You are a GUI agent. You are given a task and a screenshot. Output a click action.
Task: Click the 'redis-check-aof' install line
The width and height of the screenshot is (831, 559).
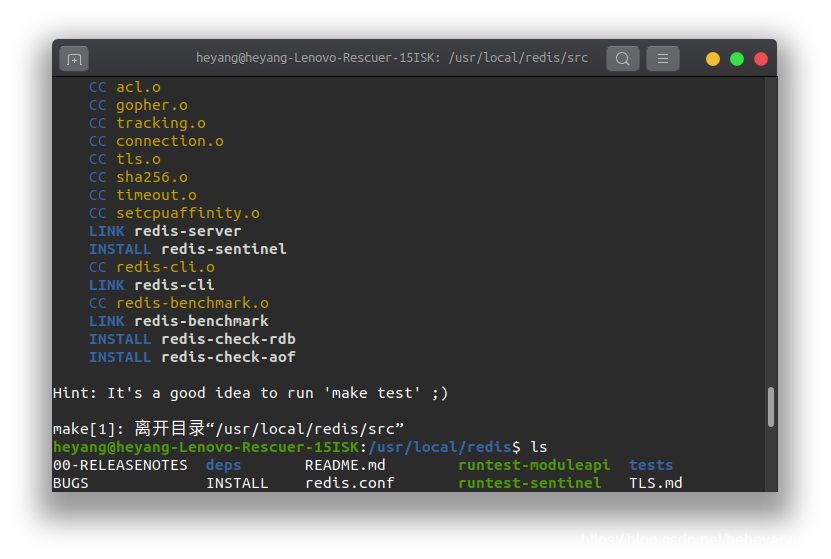click(192, 357)
